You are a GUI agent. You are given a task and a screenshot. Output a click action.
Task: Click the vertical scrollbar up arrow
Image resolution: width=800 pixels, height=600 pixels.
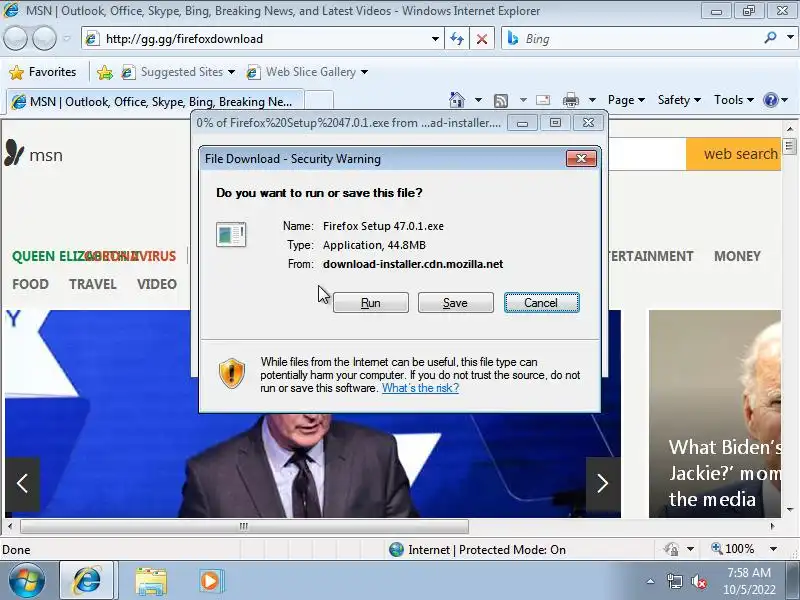tap(790, 129)
